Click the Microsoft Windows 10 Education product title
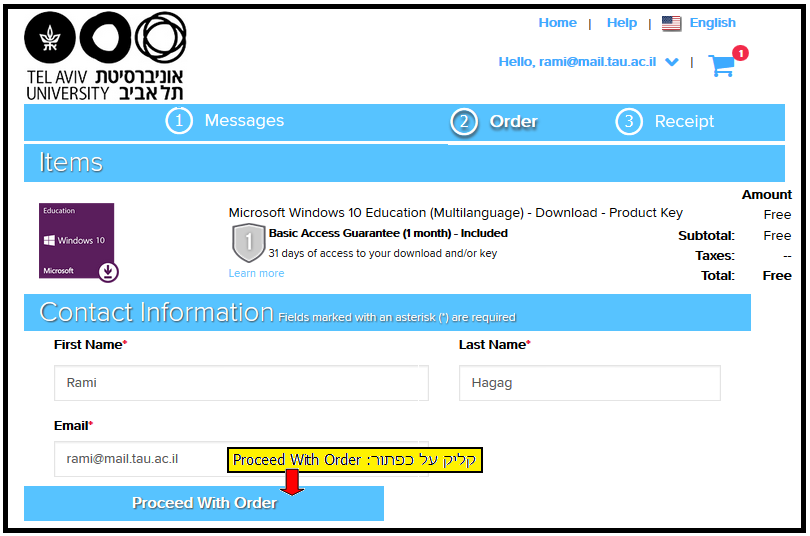The width and height of the screenshot is (810, 536). [x=456, y=213]
